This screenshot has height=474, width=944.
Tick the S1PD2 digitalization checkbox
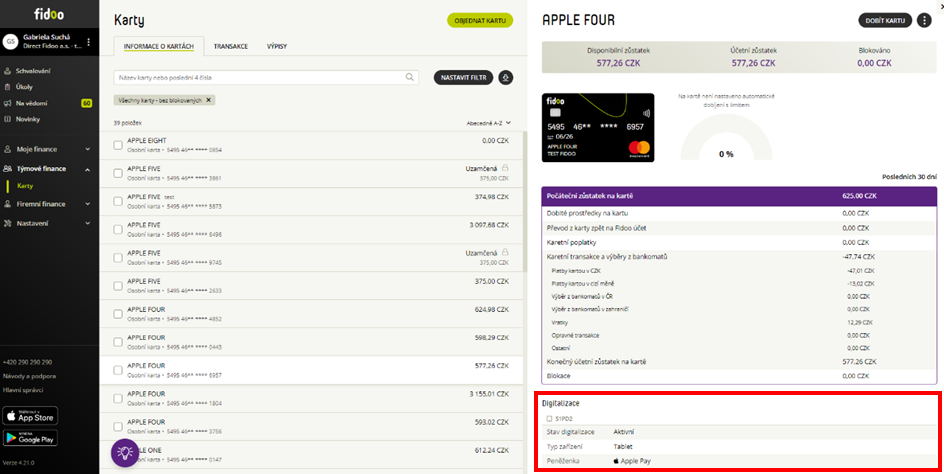(x=549, y=418)
